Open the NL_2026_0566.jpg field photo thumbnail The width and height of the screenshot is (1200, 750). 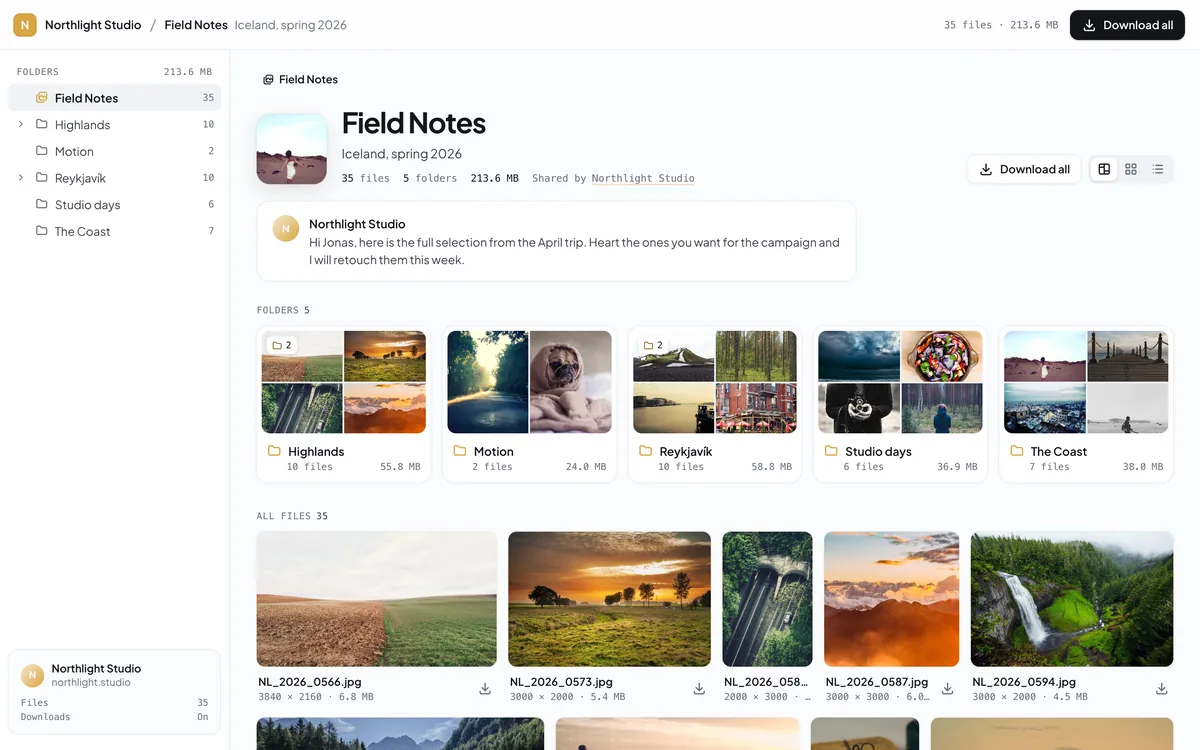pyautogui.click(x=377, y=599)
